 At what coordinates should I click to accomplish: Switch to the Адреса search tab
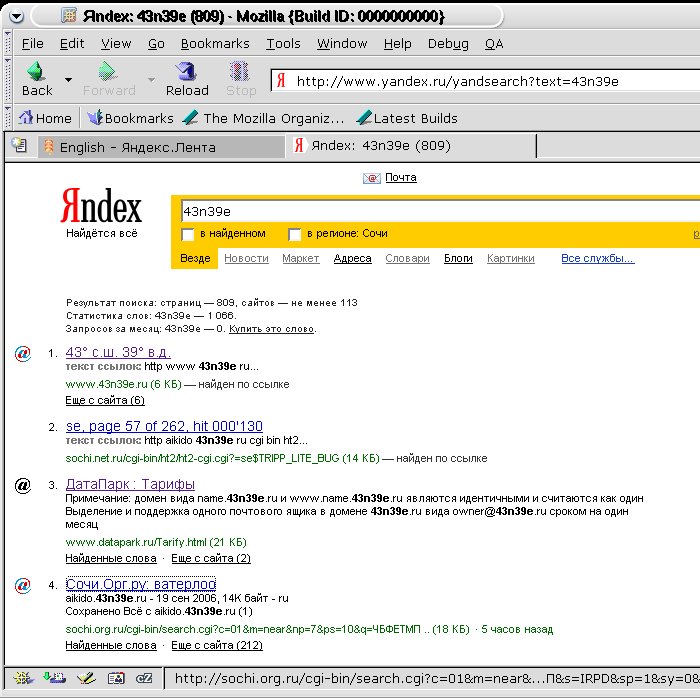[353, 258]
